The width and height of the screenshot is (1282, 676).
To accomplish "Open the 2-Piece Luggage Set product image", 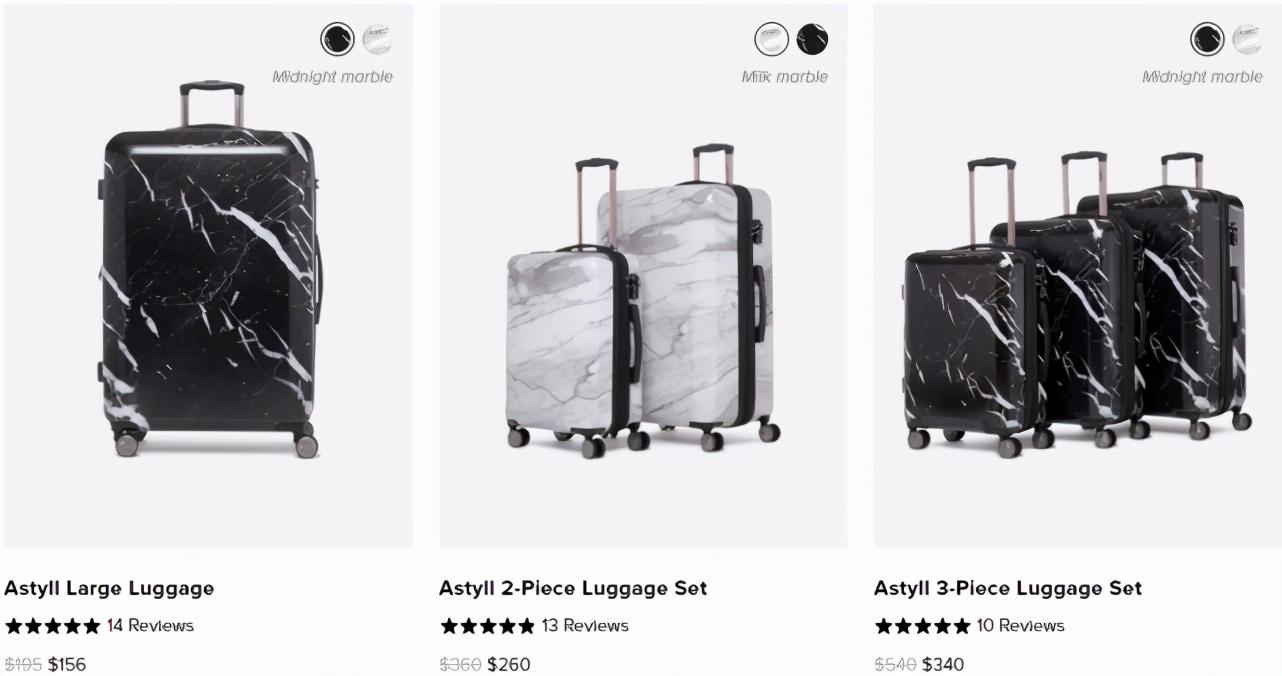I will click(x=643, y=275).
